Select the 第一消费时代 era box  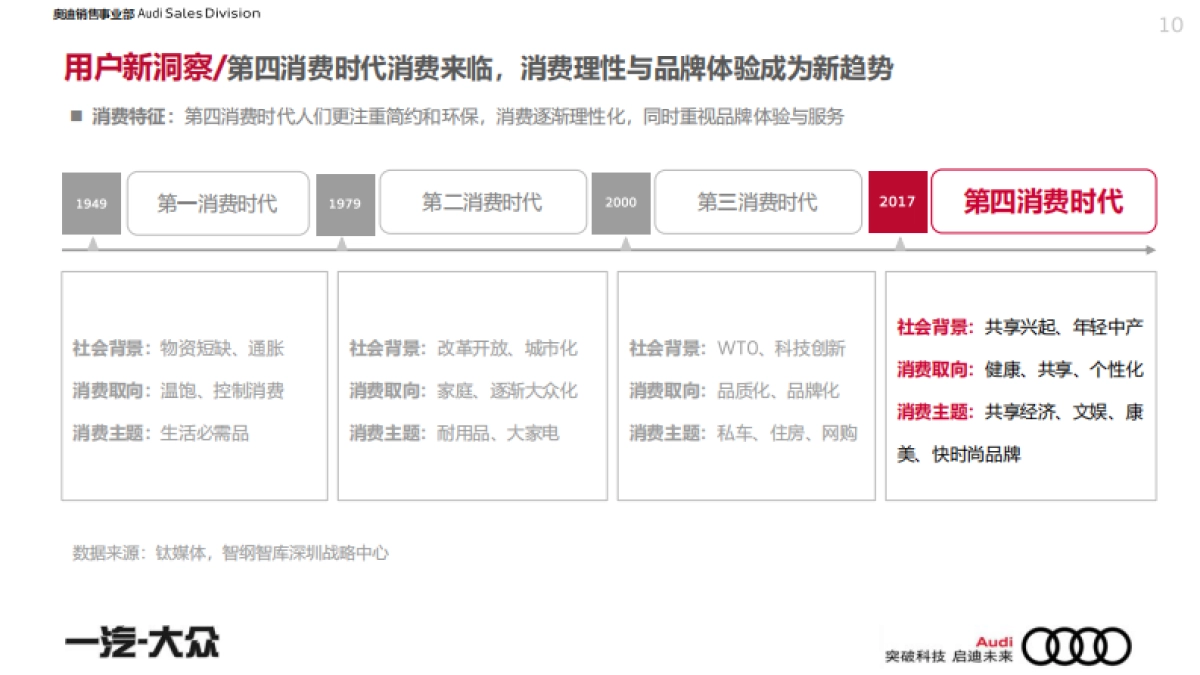pos(217,203)
